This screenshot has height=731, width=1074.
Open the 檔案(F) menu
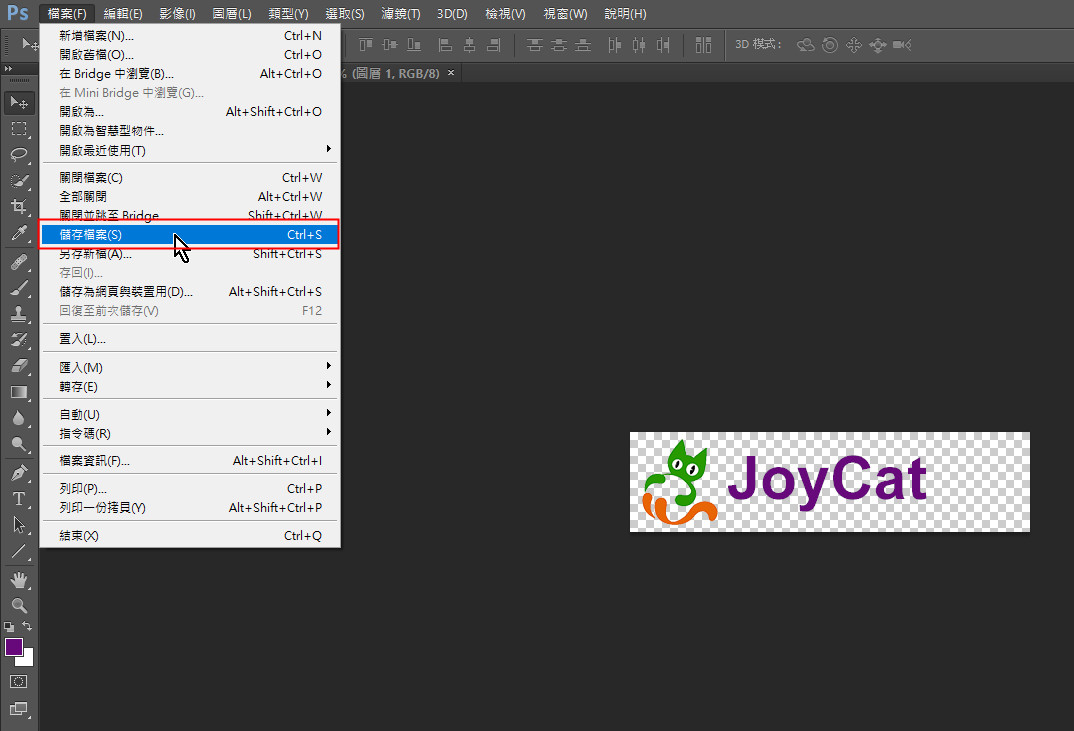pos(67,14)
